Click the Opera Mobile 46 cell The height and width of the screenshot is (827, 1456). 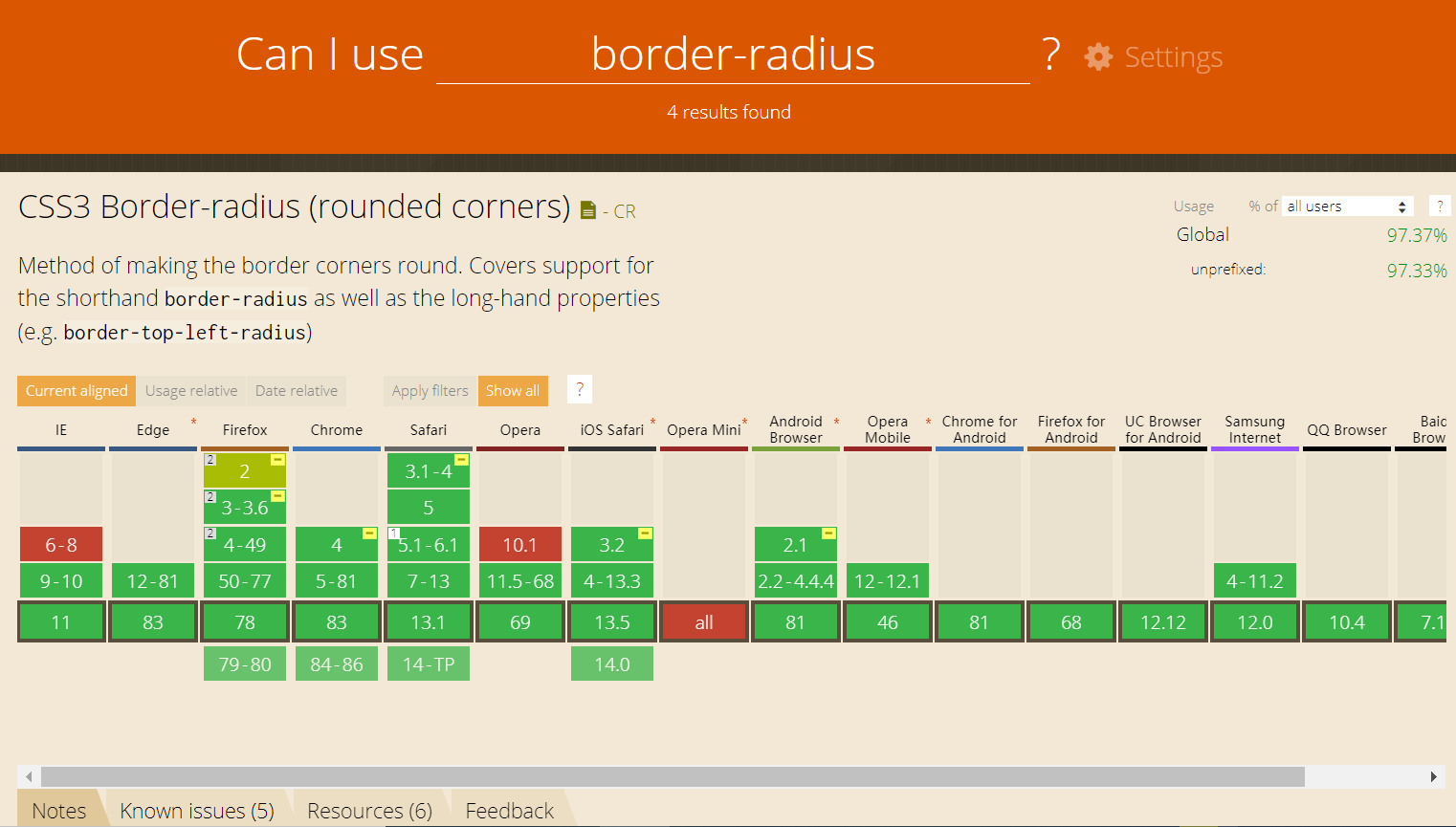888,622
